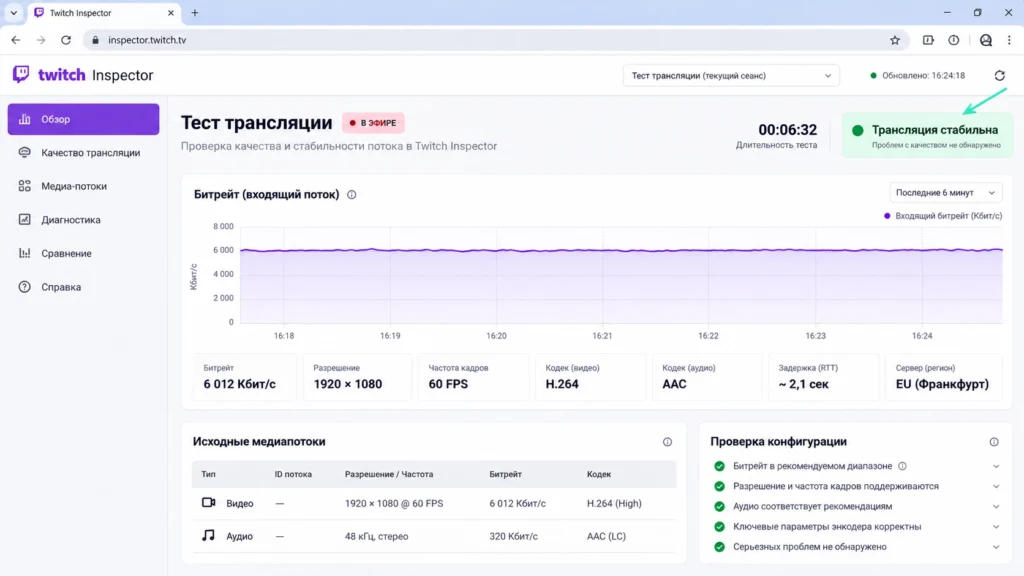Viewport: 1024px width, 576px height.
Task: Click Битрейт column header in streams table
Action: tap(505, 474)
